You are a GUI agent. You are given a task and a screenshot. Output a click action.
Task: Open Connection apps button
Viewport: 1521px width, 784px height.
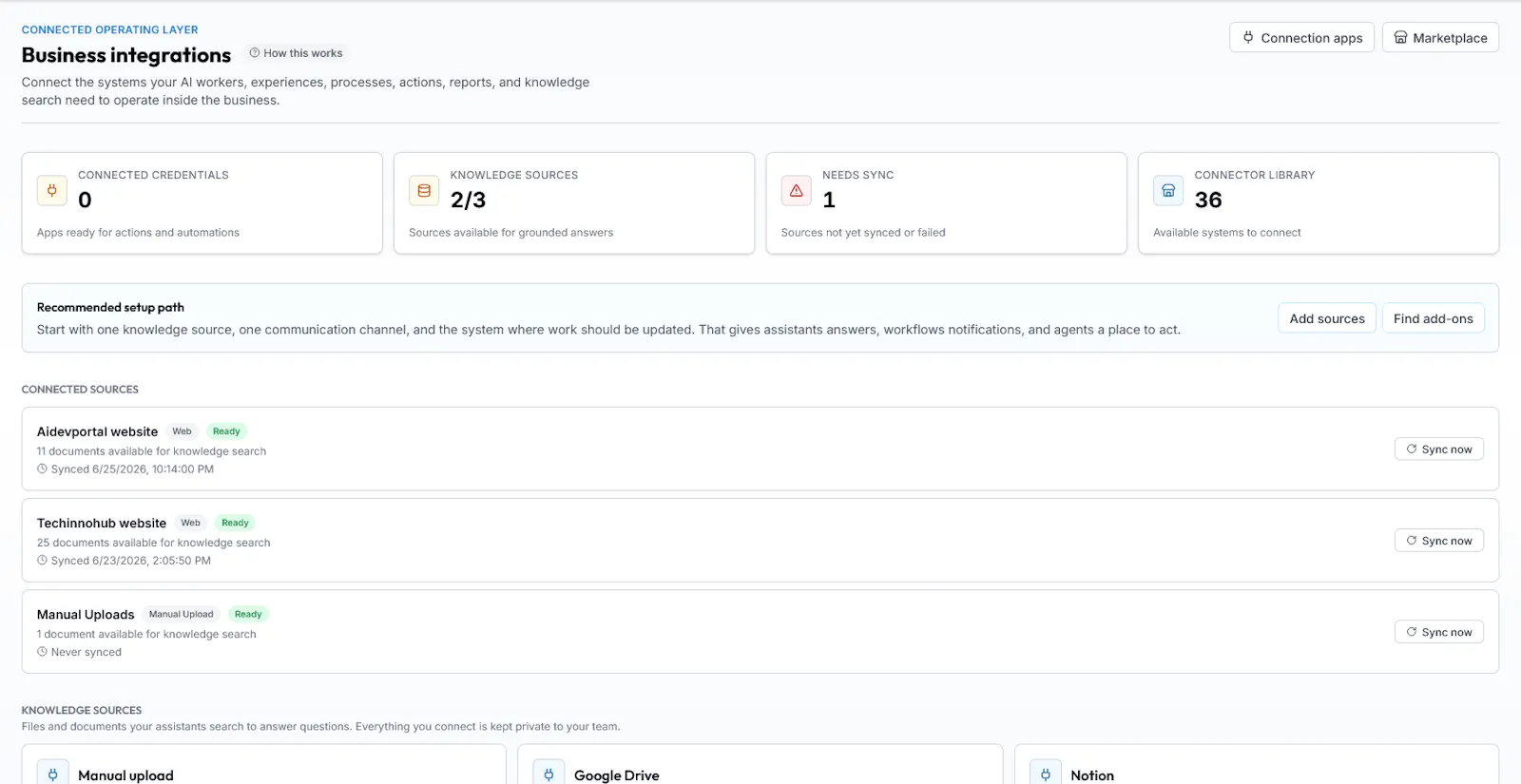coord(1301,37)
